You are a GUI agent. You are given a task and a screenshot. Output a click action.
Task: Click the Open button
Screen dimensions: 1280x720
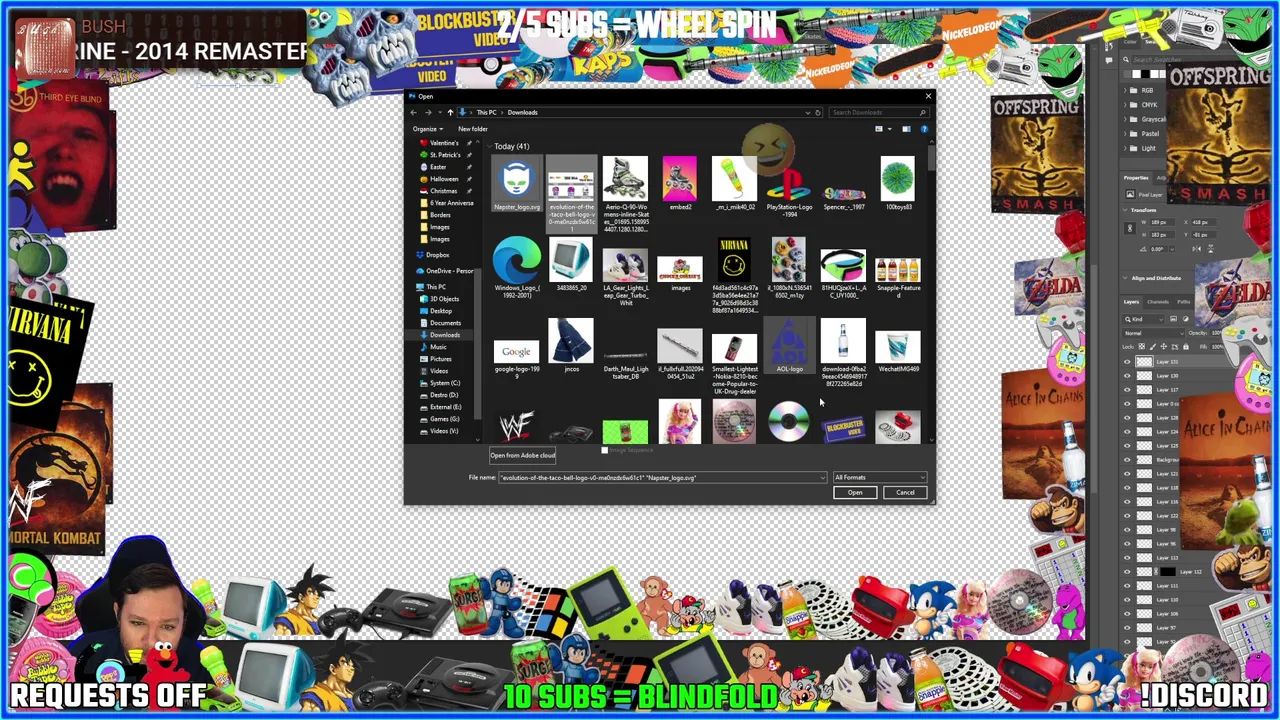click(855, 492)
